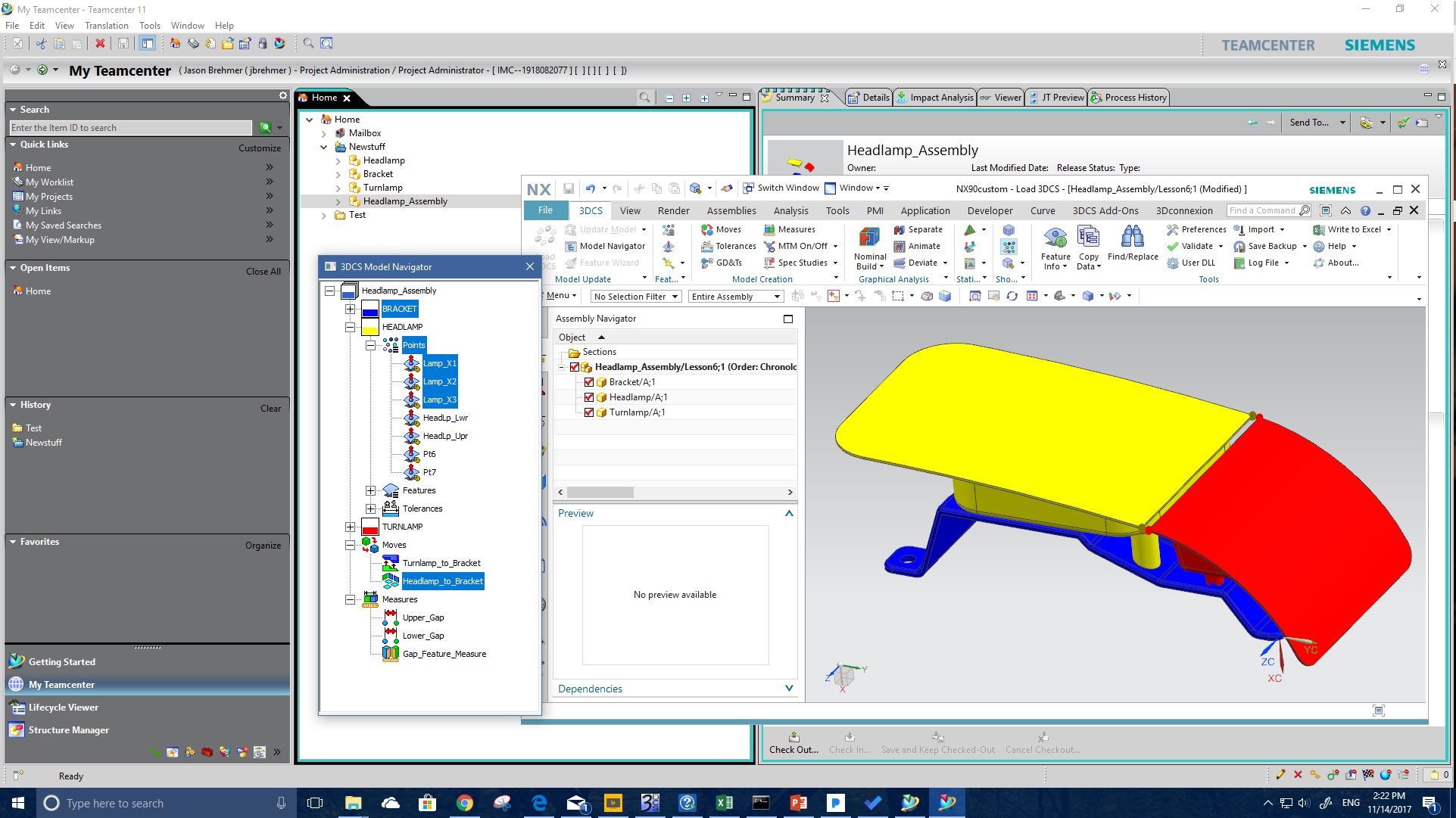Click the Check Out button
This screenshot has height=818, width=1456.
(x=793, y=742)
